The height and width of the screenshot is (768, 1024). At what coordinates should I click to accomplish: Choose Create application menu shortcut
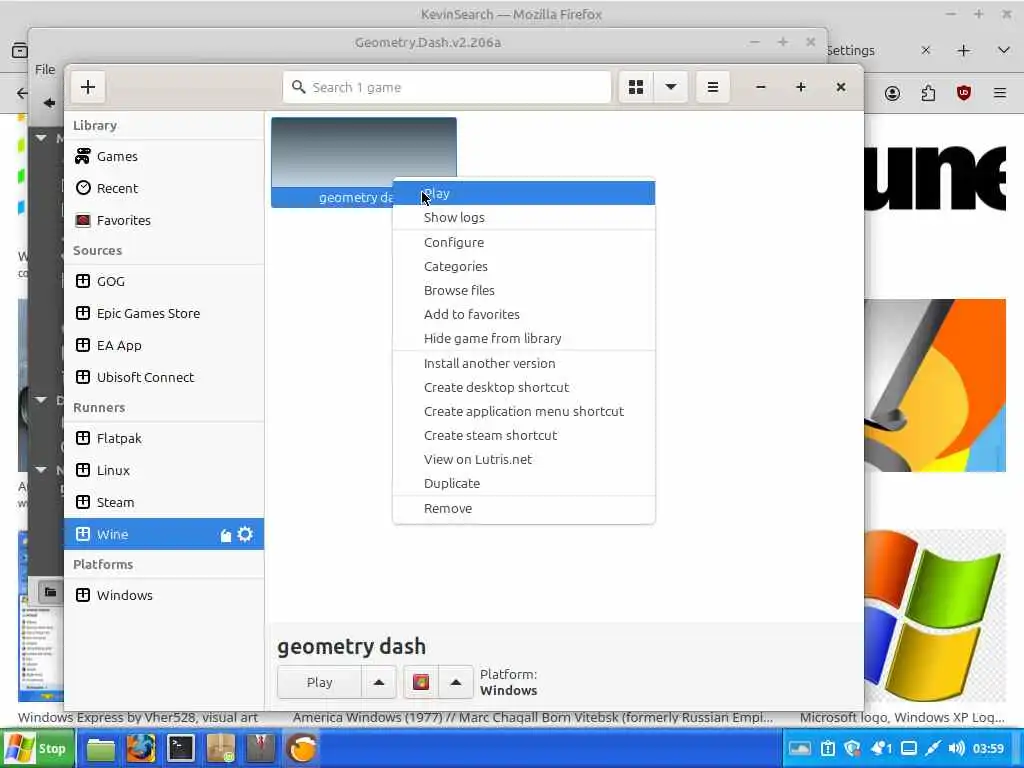524,411
